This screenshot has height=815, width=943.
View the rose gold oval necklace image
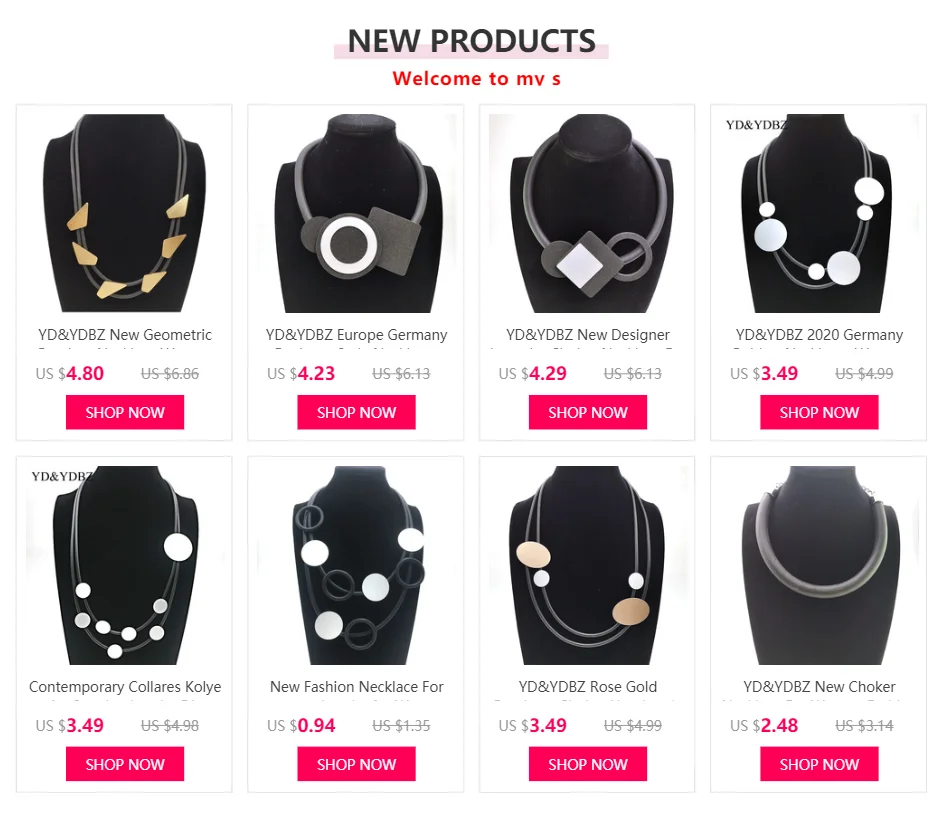588,565
